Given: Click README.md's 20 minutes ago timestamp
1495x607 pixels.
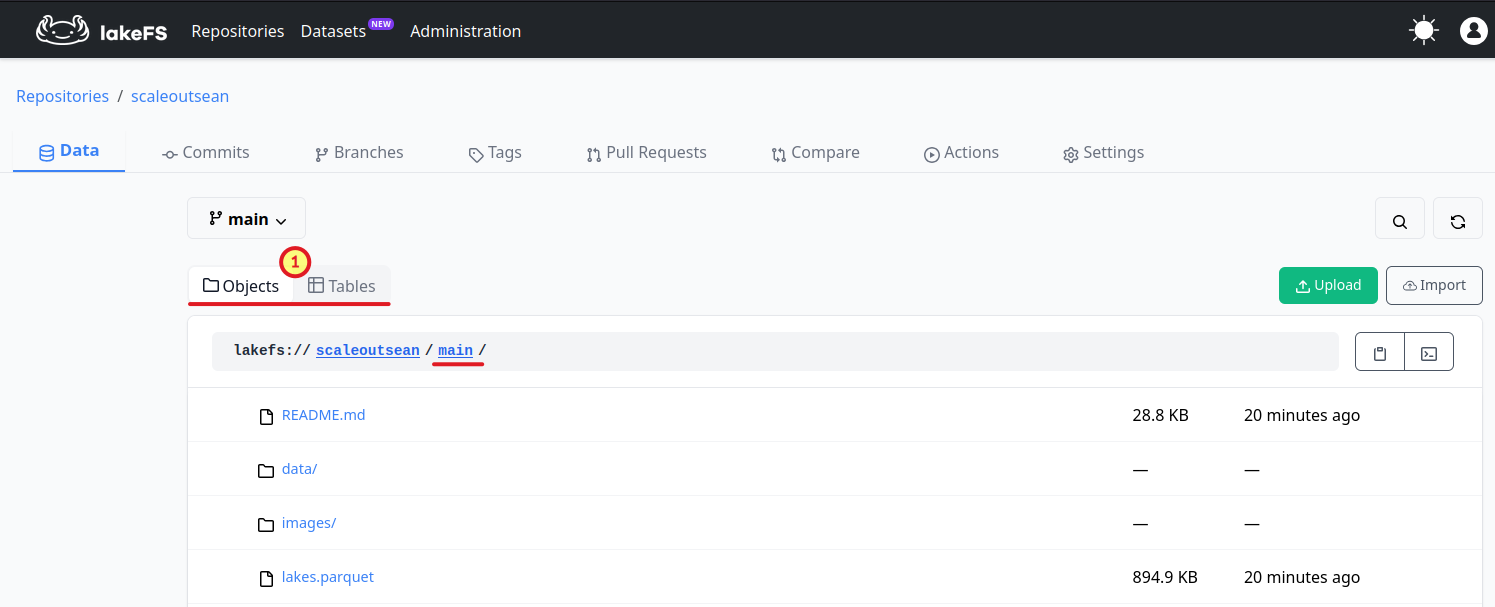Looking at the screenshot, I should point(1302,415).
